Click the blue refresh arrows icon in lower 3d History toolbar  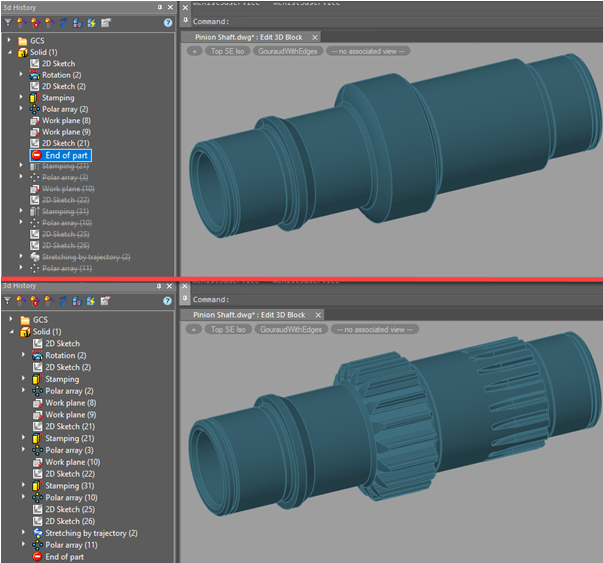pos(64,303)
